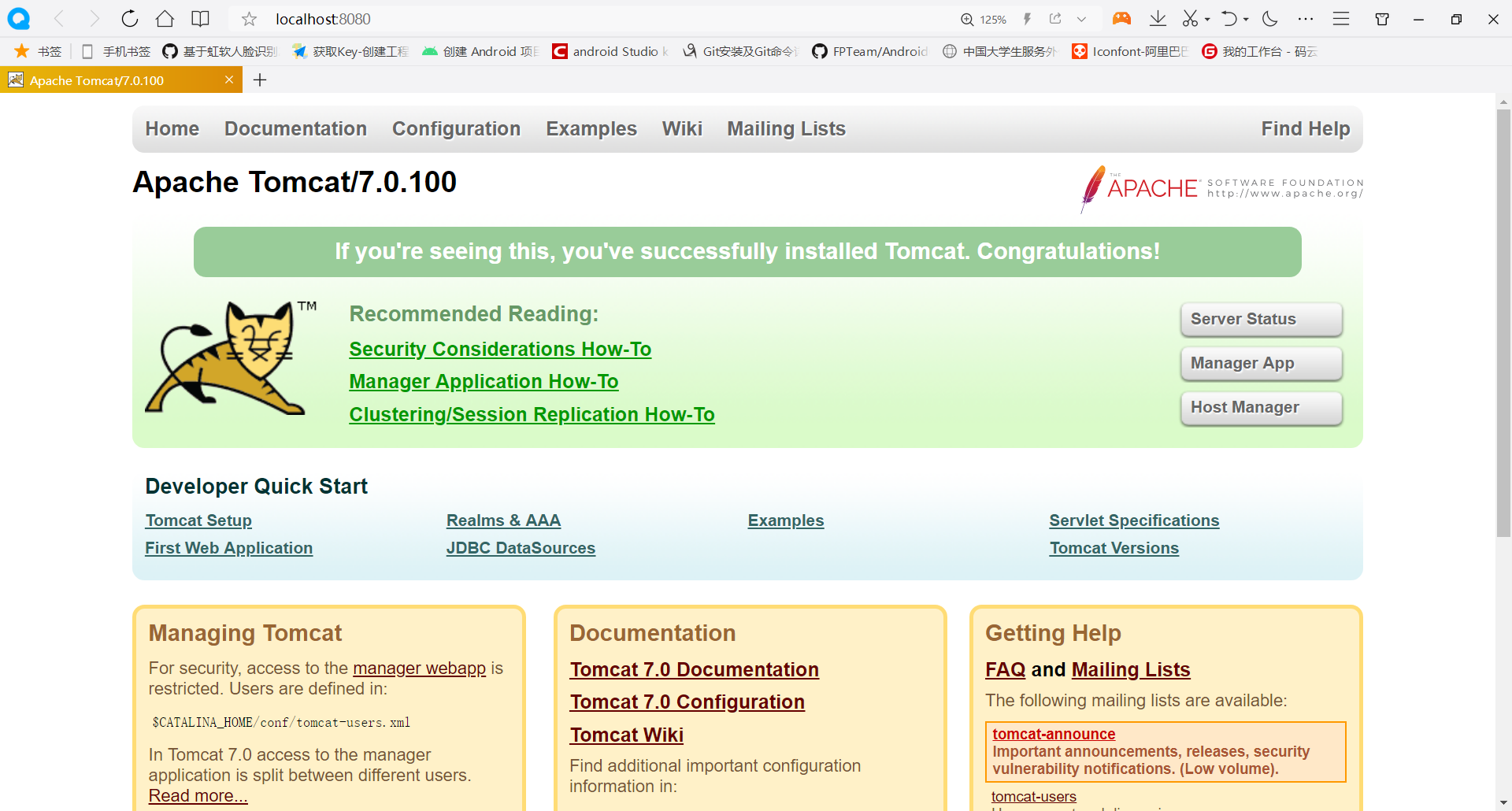Screen dimensions: 1512x811
Task: Reload the page with the refresh icon
Action: coord(130,19)
